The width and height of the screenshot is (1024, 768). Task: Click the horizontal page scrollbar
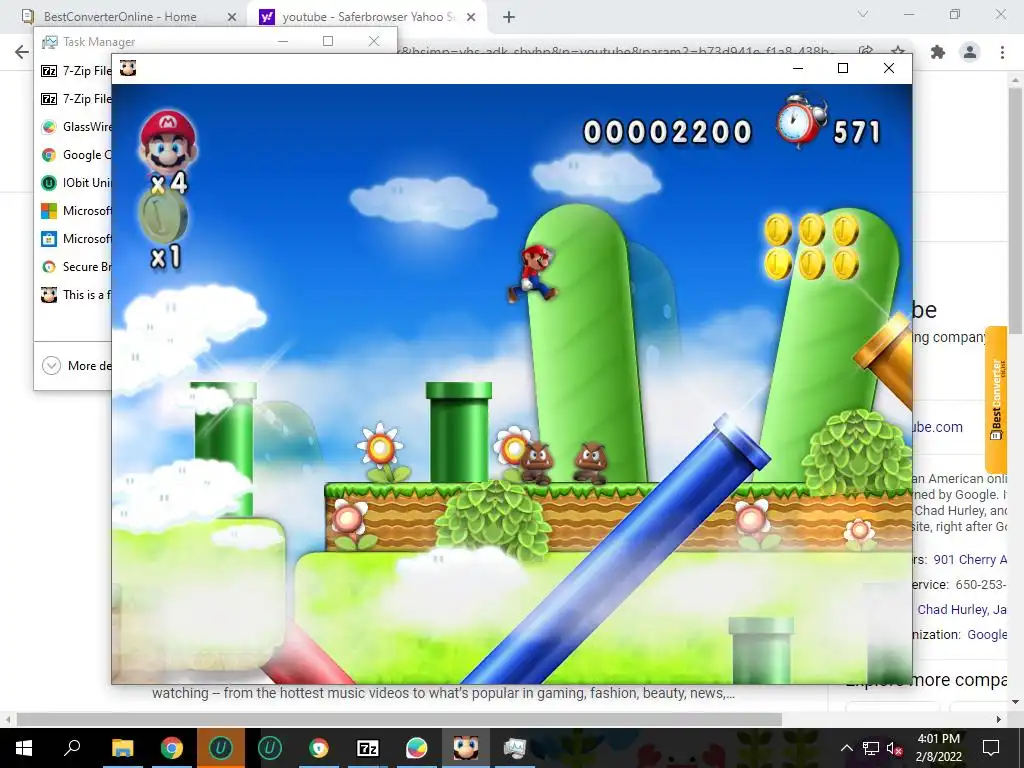399,719
